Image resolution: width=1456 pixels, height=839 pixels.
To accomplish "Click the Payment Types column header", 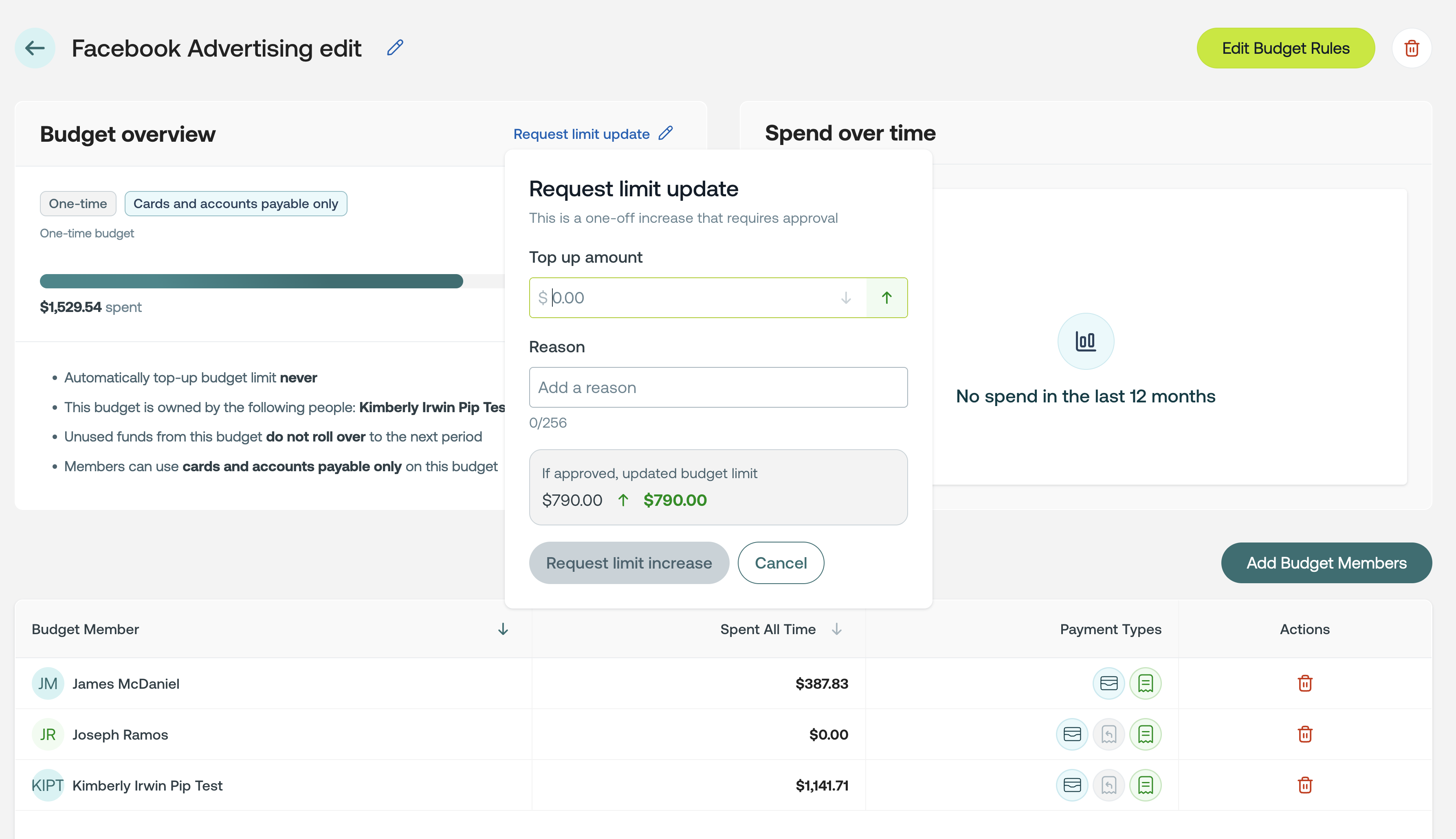I will (x=1110, y=629).
